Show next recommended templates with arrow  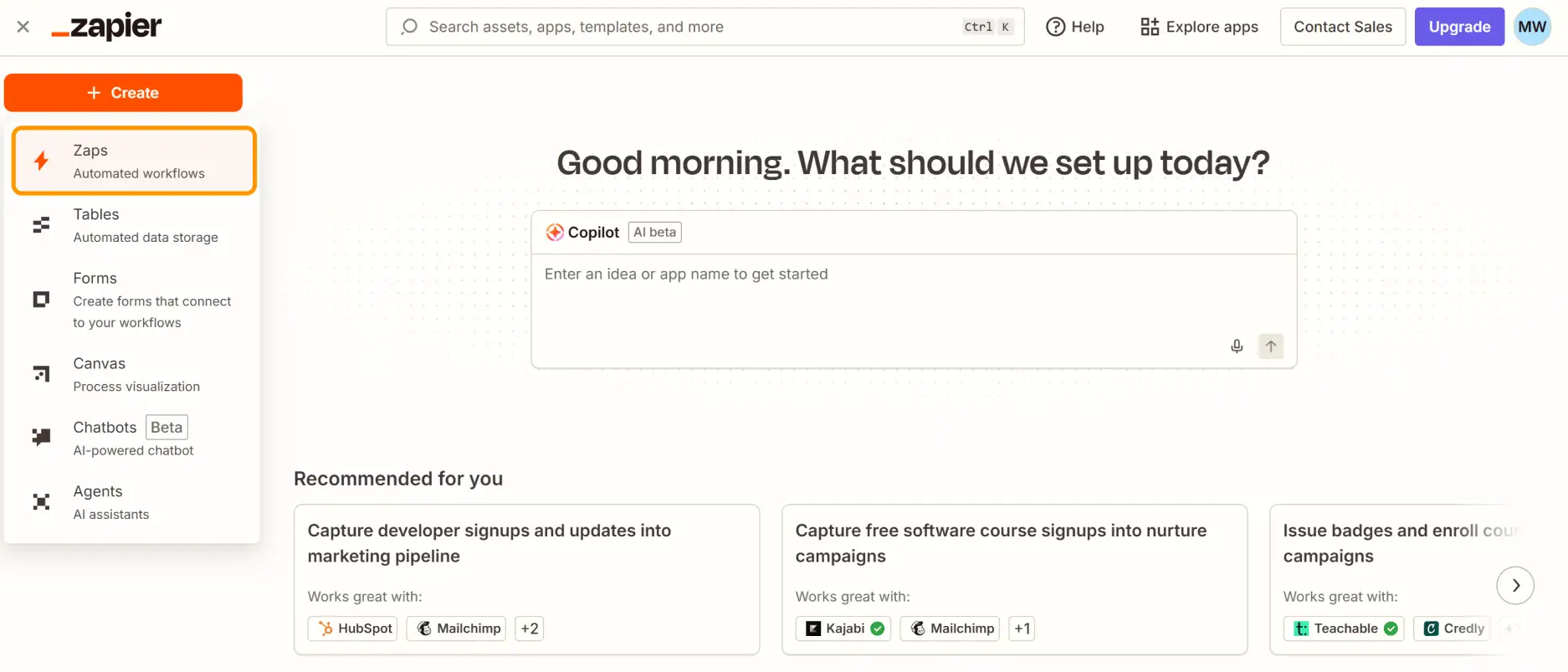[x=1514, y=586]
